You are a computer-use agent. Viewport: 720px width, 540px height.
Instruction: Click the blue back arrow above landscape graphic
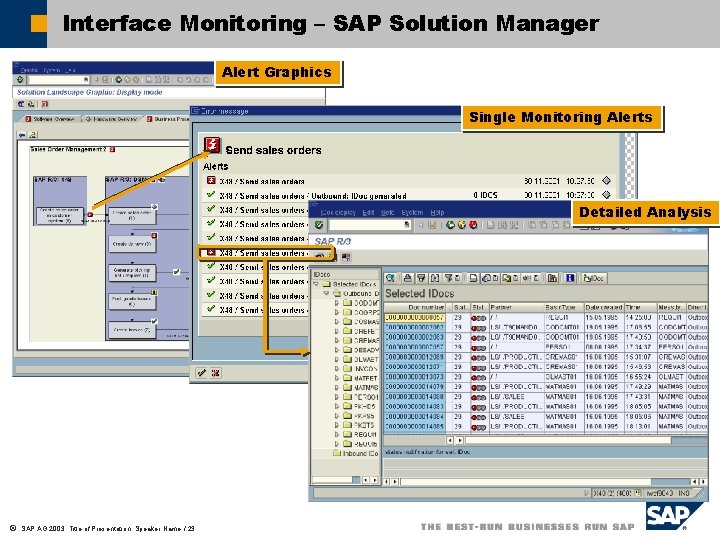(x=22, y=135)
